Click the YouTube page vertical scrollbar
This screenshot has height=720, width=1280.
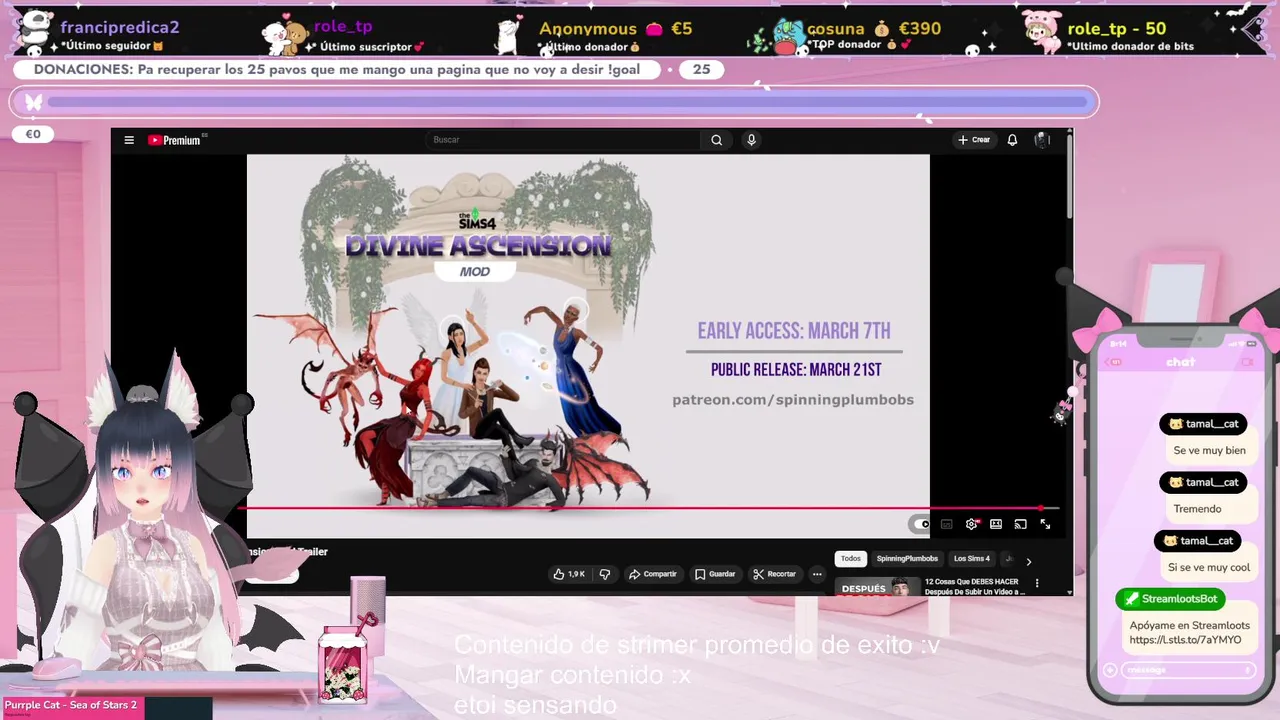1070,175
